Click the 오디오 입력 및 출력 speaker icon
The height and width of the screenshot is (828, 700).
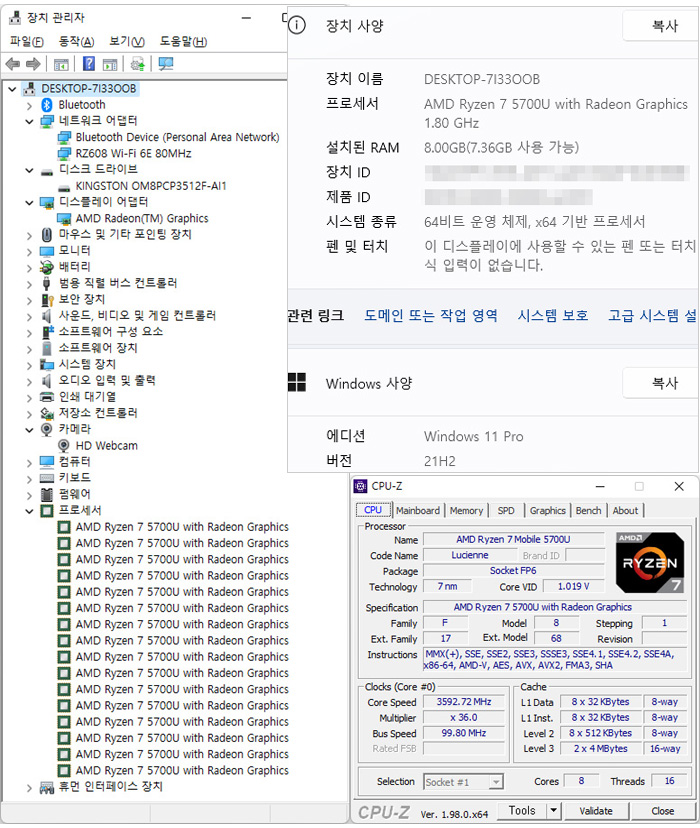click(46, 381)
